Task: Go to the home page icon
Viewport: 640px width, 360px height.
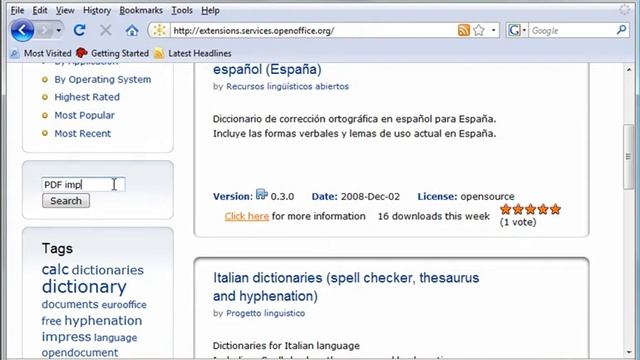Action: coord(132,30)
